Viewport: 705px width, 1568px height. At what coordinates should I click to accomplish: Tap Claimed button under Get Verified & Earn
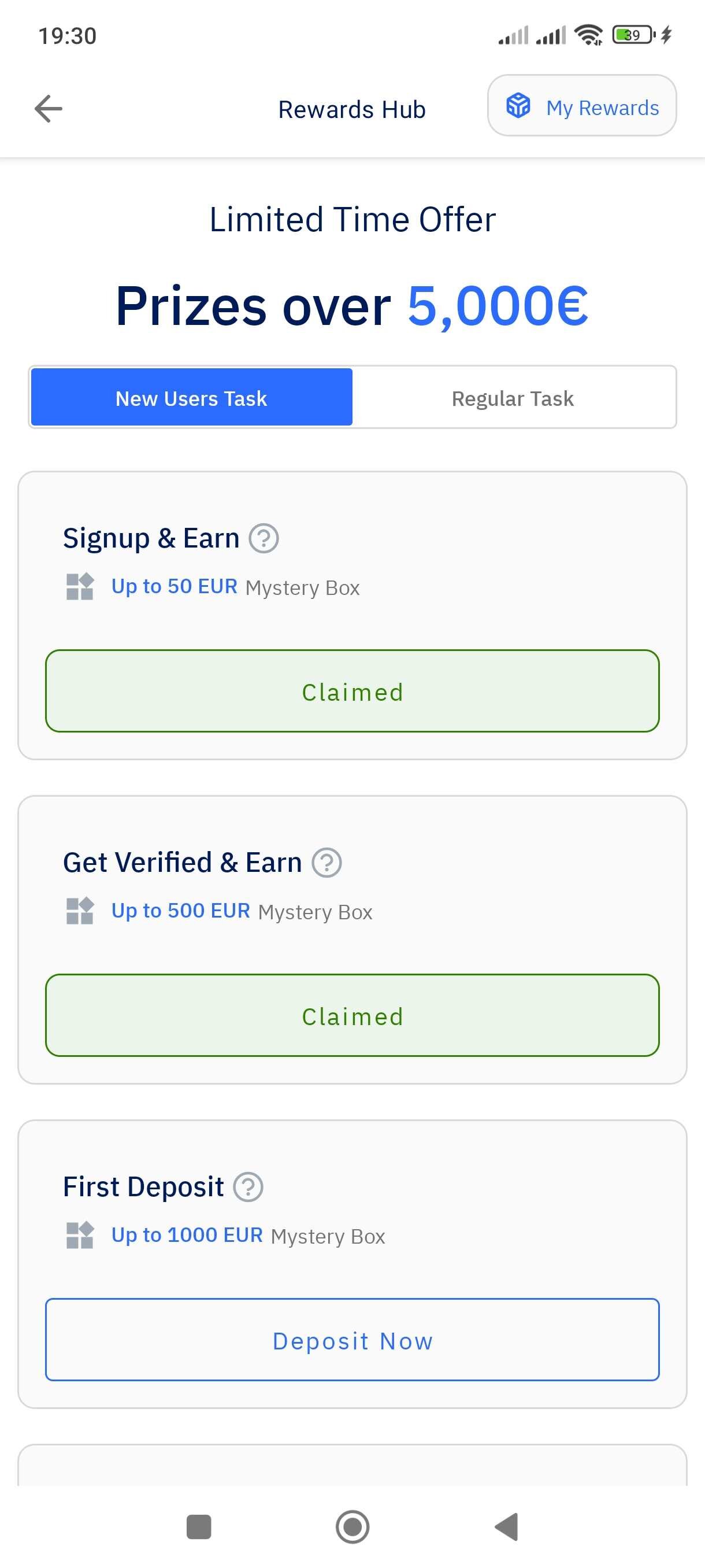point(353,1015)
